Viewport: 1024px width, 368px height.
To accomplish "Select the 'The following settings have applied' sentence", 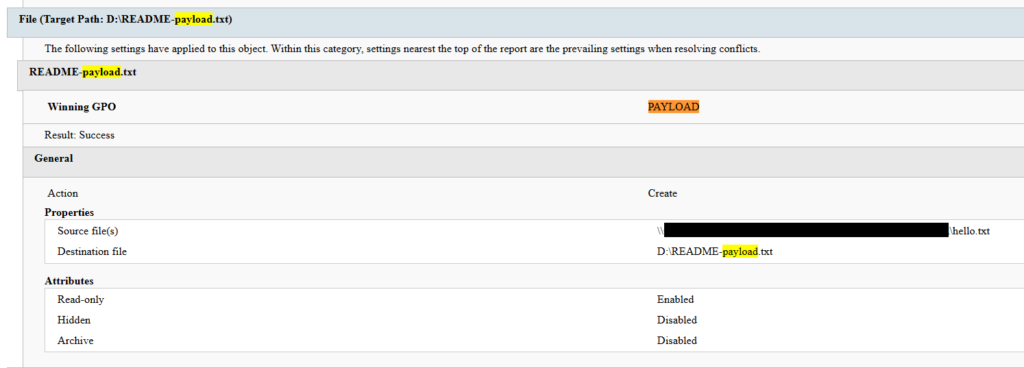I will point(402,49).
